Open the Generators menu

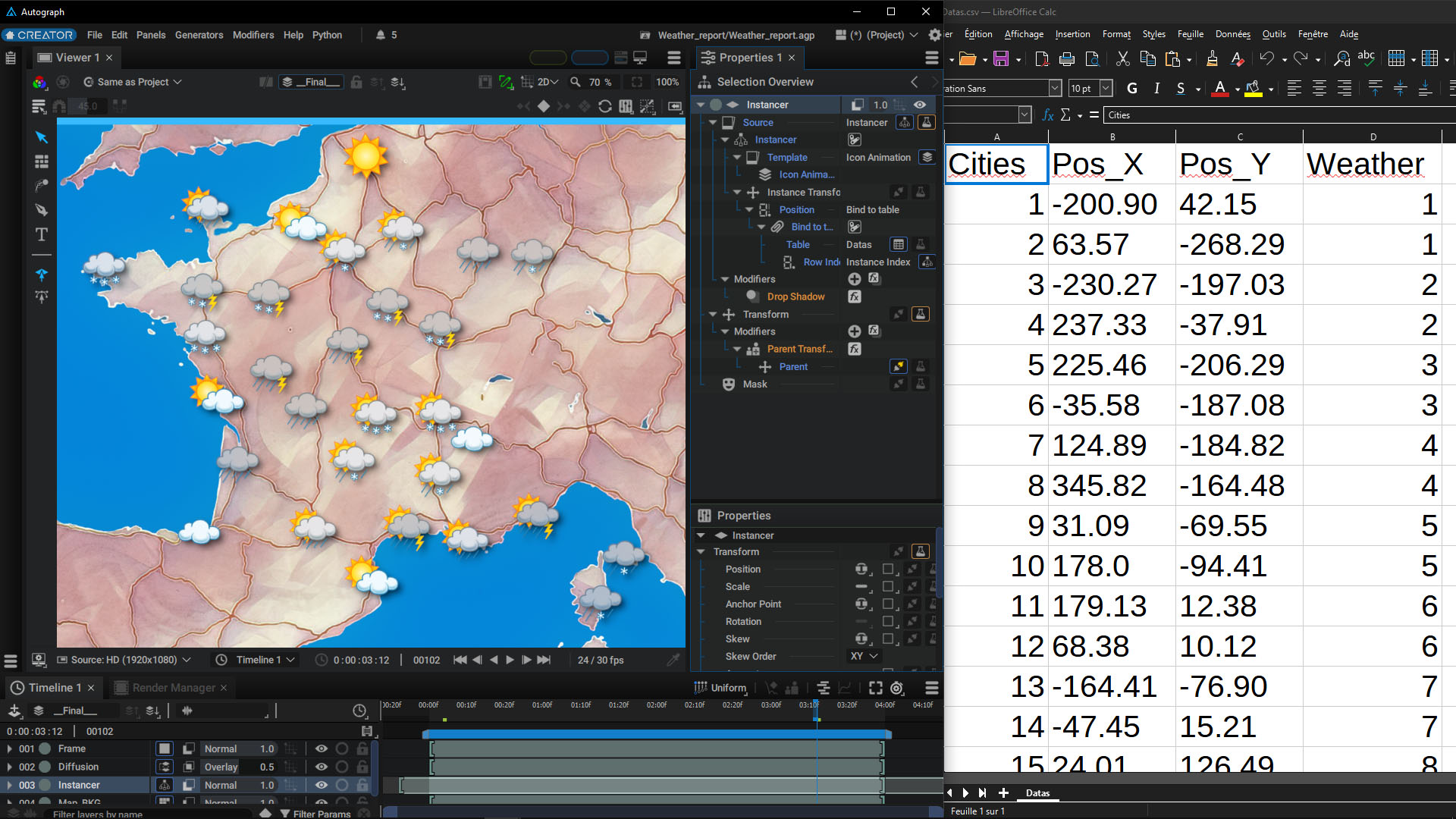199,35
